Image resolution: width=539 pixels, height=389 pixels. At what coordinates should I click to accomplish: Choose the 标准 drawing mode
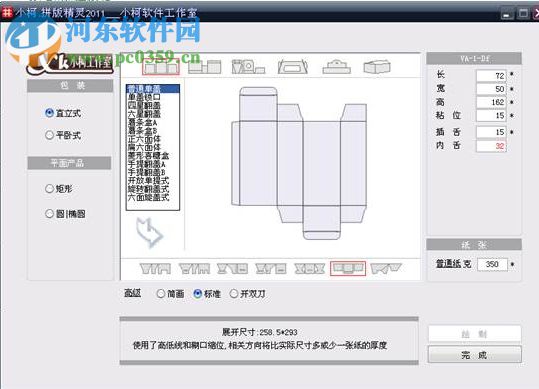[x=197, y=294]
